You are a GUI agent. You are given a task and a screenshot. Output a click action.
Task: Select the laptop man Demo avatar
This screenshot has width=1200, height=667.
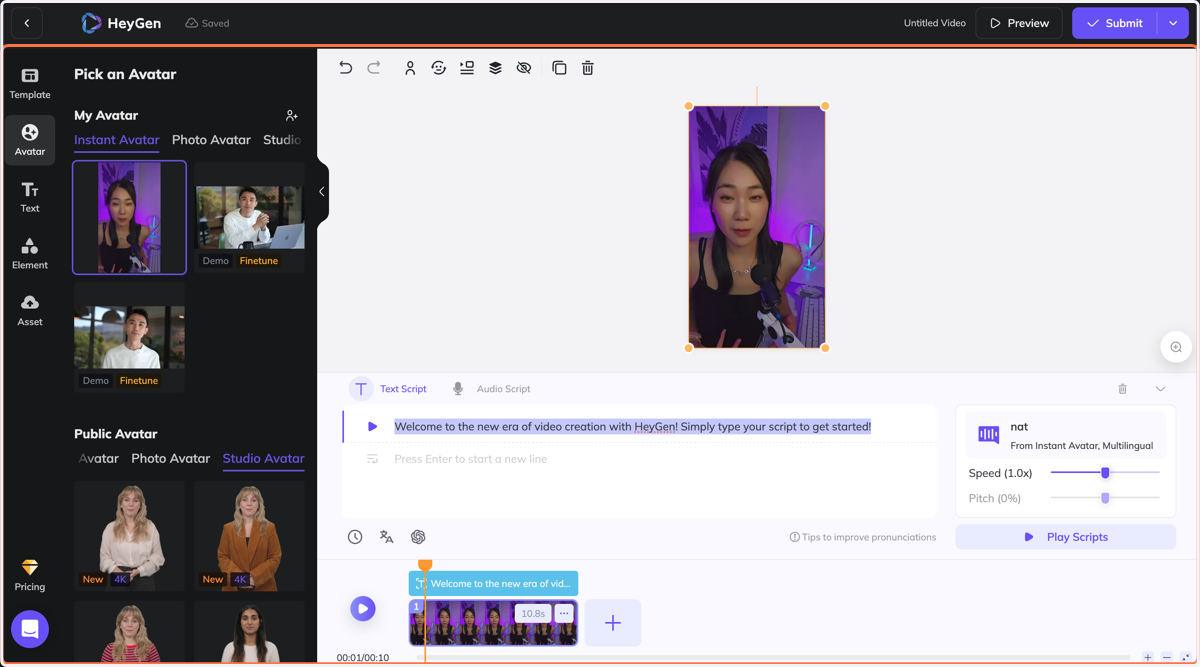(250, 217)
